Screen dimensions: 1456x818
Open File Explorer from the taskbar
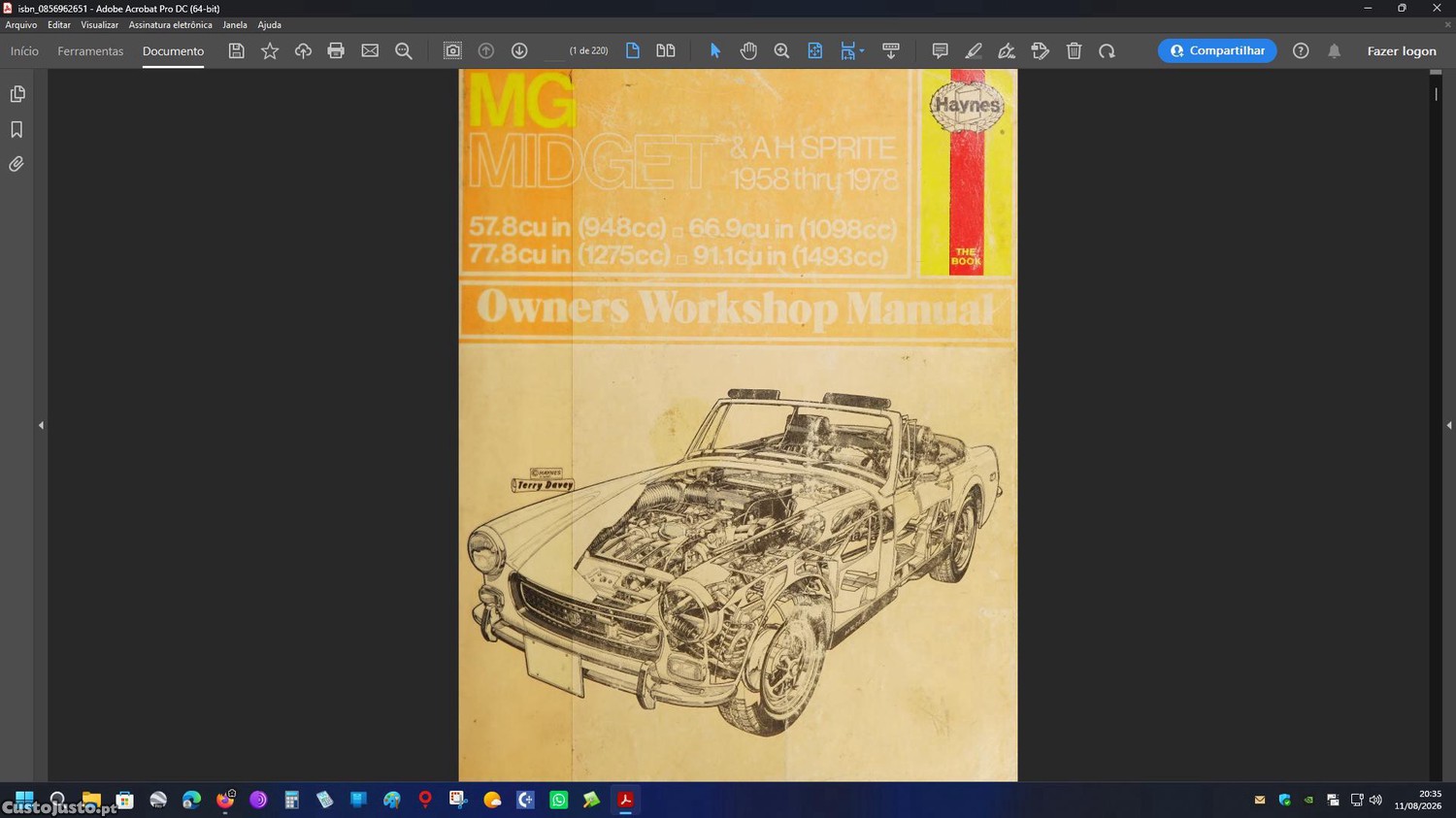click(x=91, y=800)
